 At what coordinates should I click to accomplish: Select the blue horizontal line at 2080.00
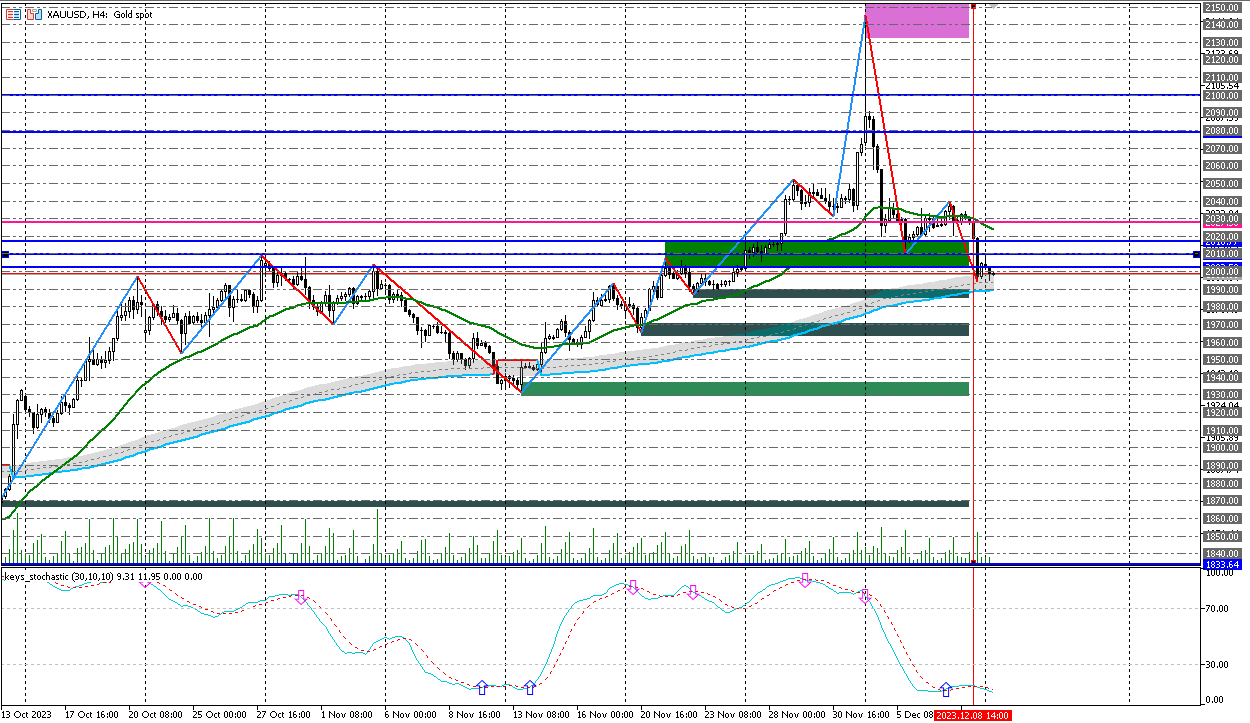point(600,131)
